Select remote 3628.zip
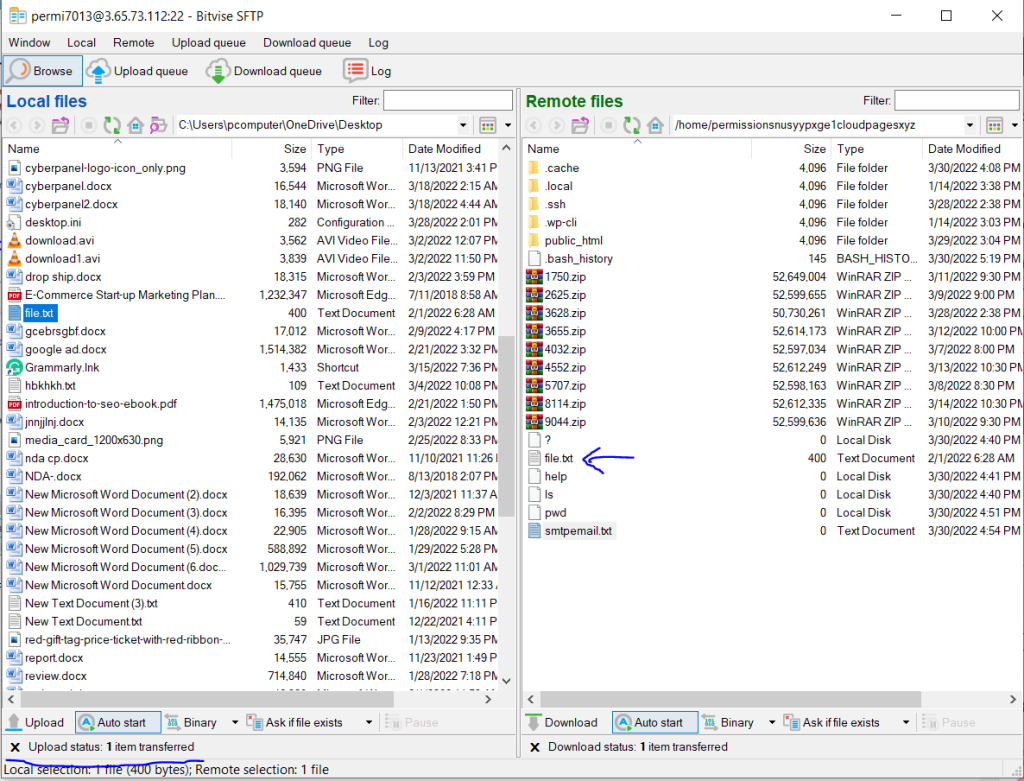 click(566, 313)
